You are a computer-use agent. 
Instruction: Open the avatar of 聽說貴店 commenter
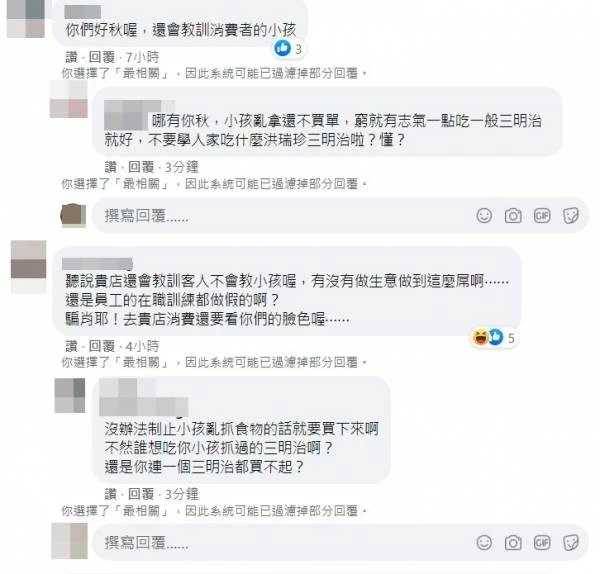[28, 267]
